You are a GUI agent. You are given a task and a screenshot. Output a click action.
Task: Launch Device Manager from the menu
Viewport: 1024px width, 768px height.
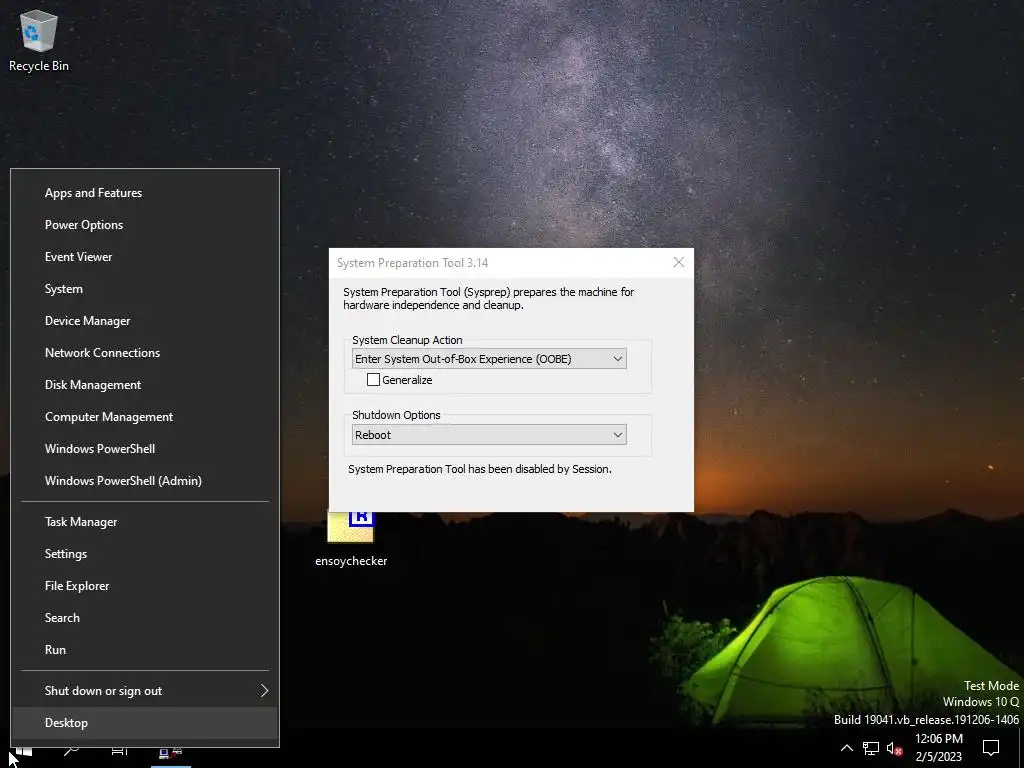click(x=145, y=321)
